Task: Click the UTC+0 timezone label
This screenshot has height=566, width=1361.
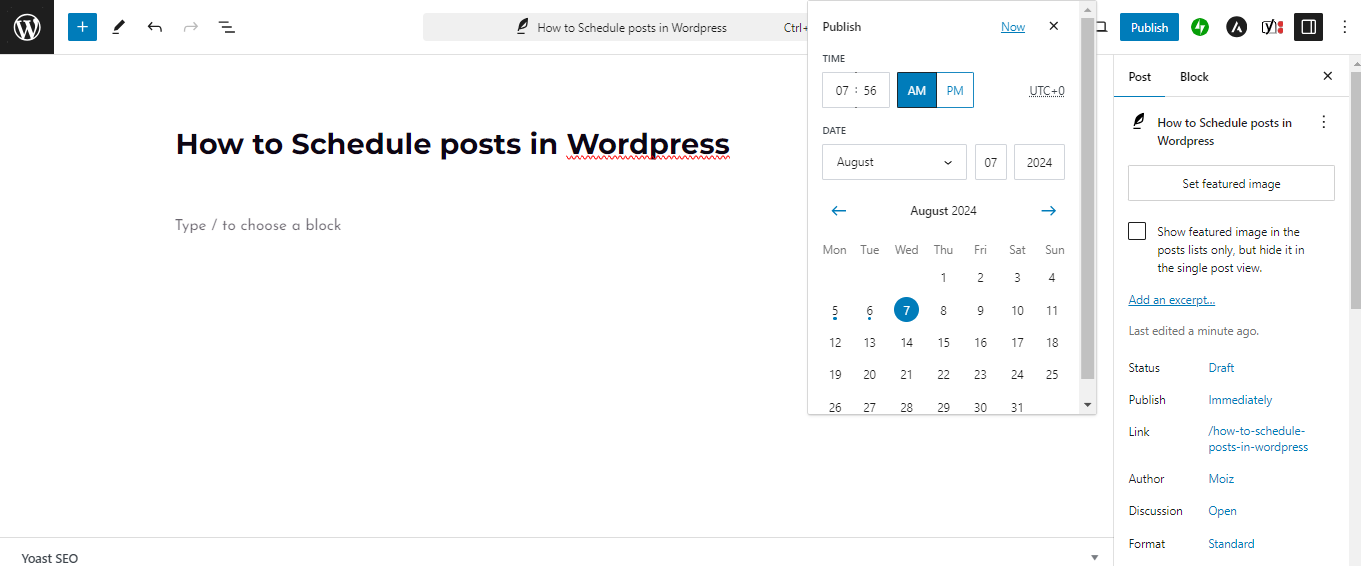Action: coord(1047,90)
